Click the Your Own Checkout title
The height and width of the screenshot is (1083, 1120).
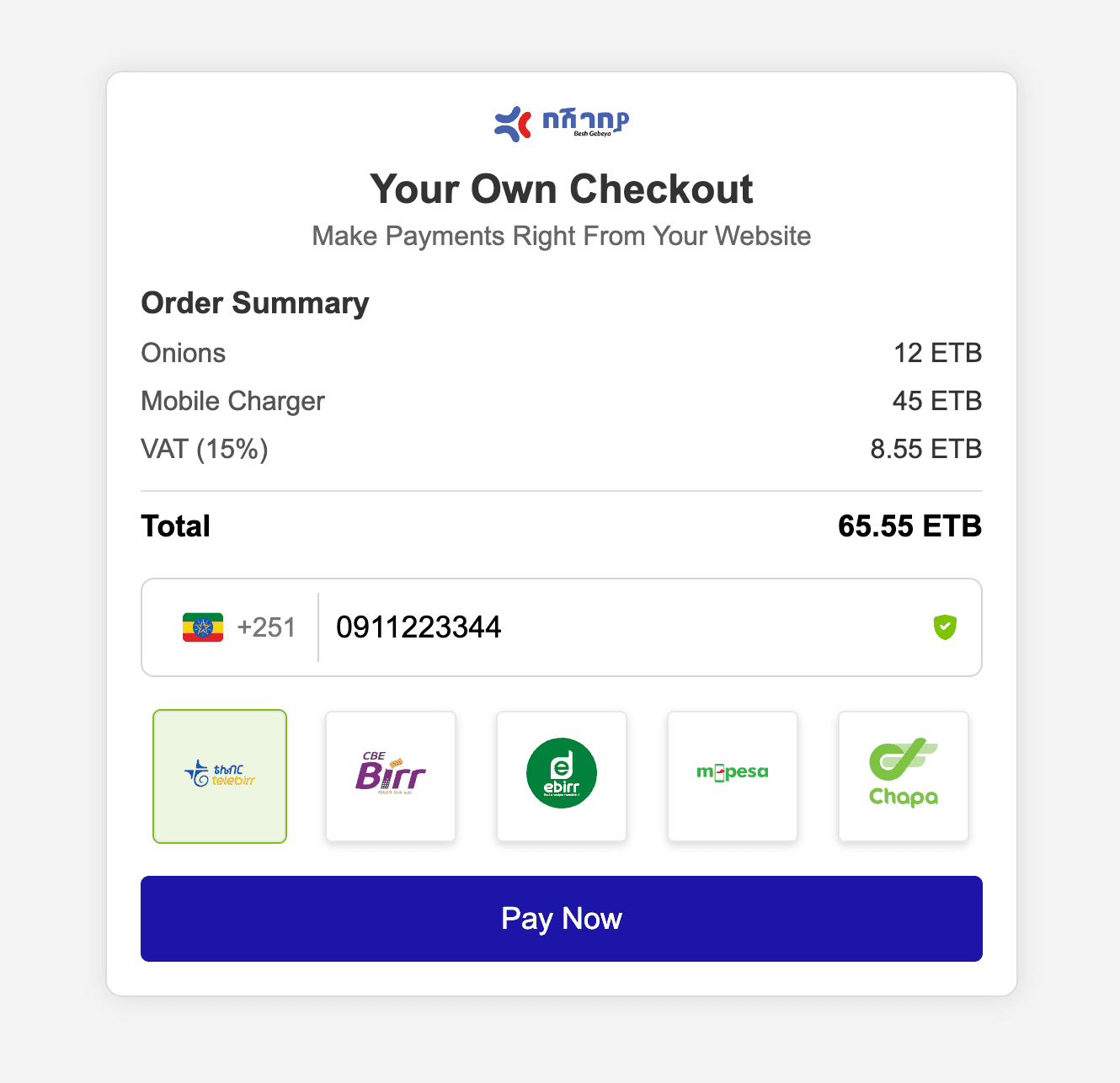point(562,189)
